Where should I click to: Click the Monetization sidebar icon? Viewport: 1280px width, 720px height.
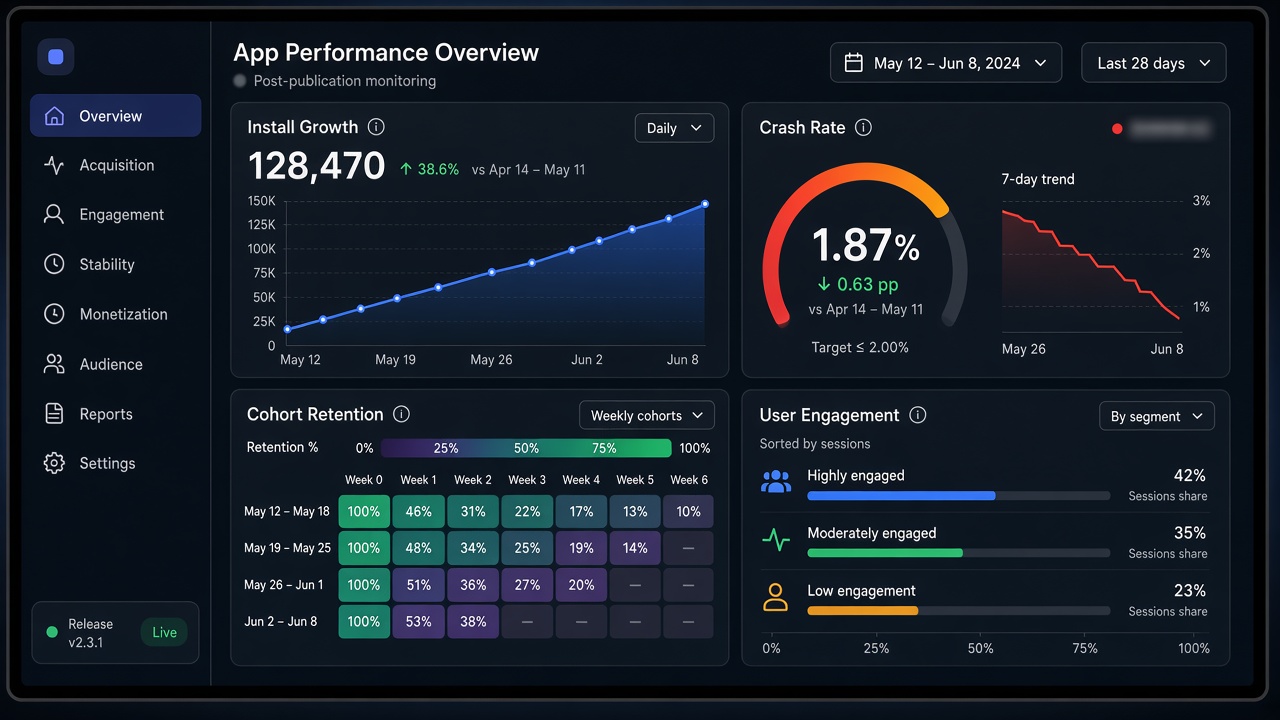54,314
